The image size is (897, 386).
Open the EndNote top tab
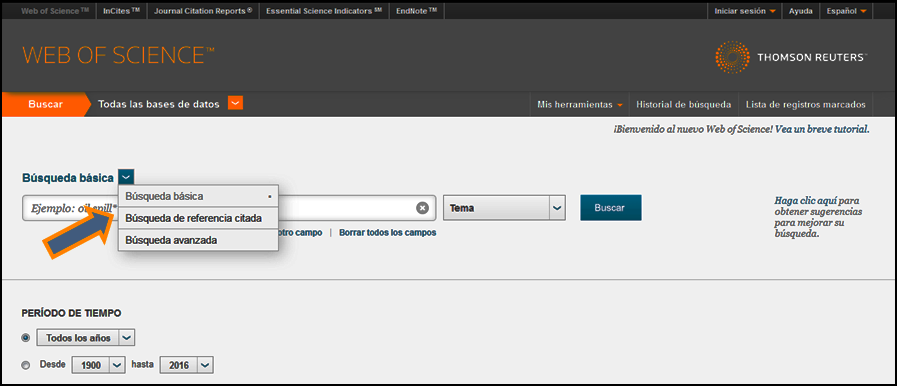pos(416,11)
